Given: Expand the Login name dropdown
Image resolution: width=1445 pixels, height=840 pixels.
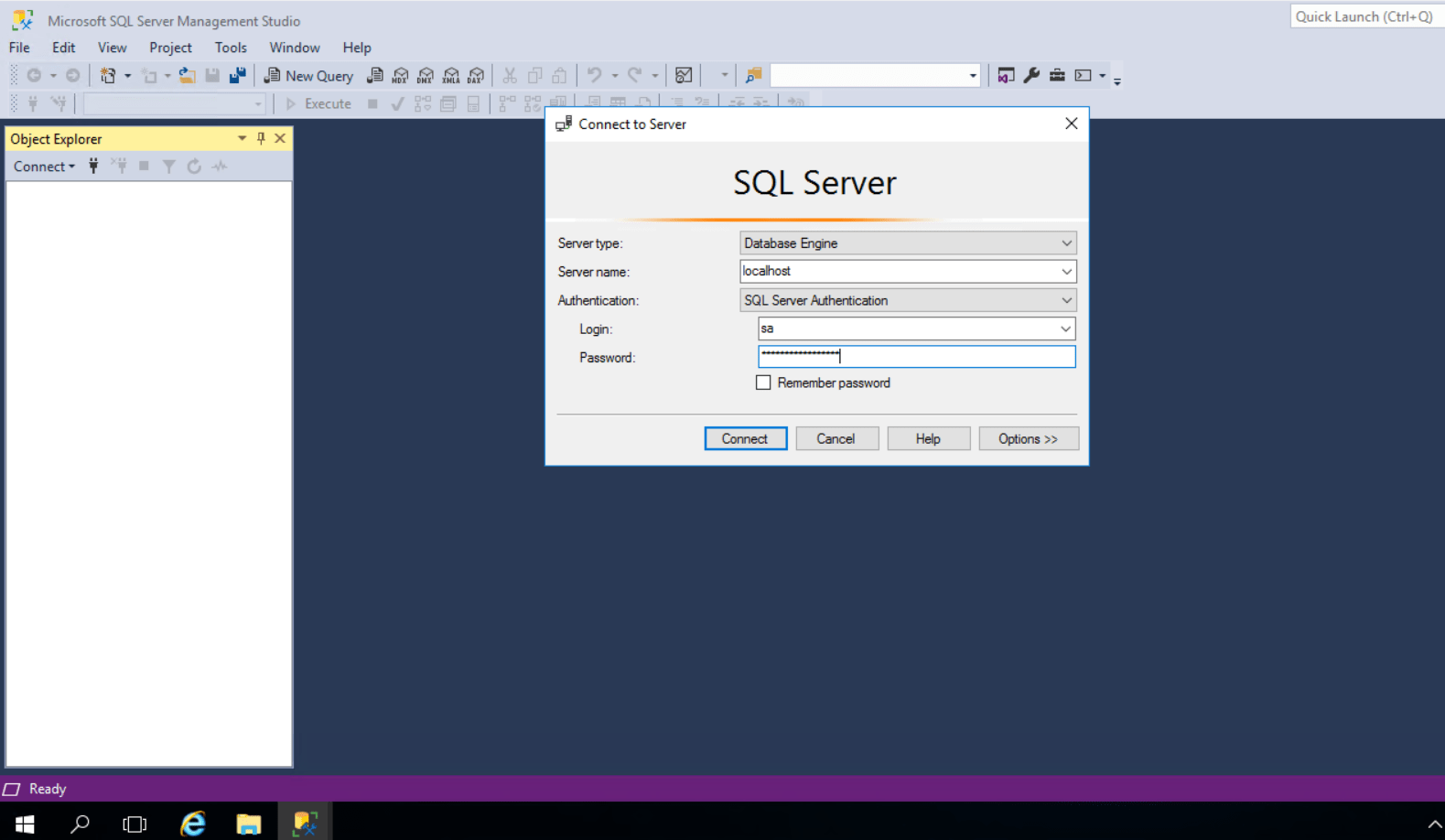Looking at the screenshot, I should [1065, 328].
